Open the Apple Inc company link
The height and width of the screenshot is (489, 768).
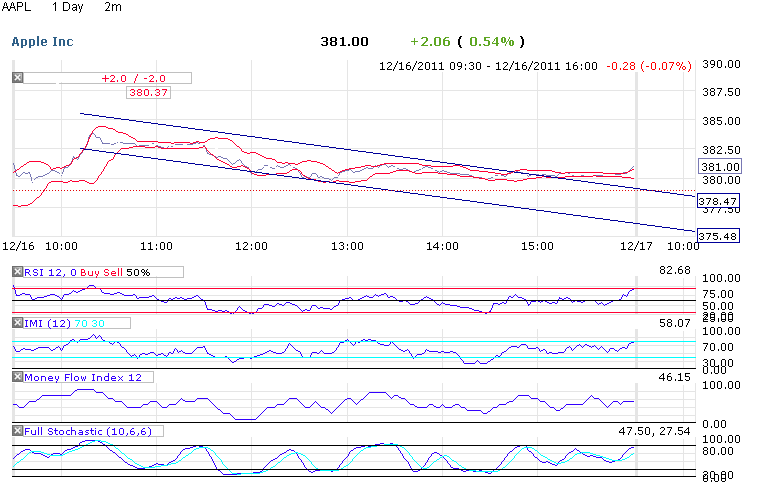pyautogui.click(x=43, y=42)
